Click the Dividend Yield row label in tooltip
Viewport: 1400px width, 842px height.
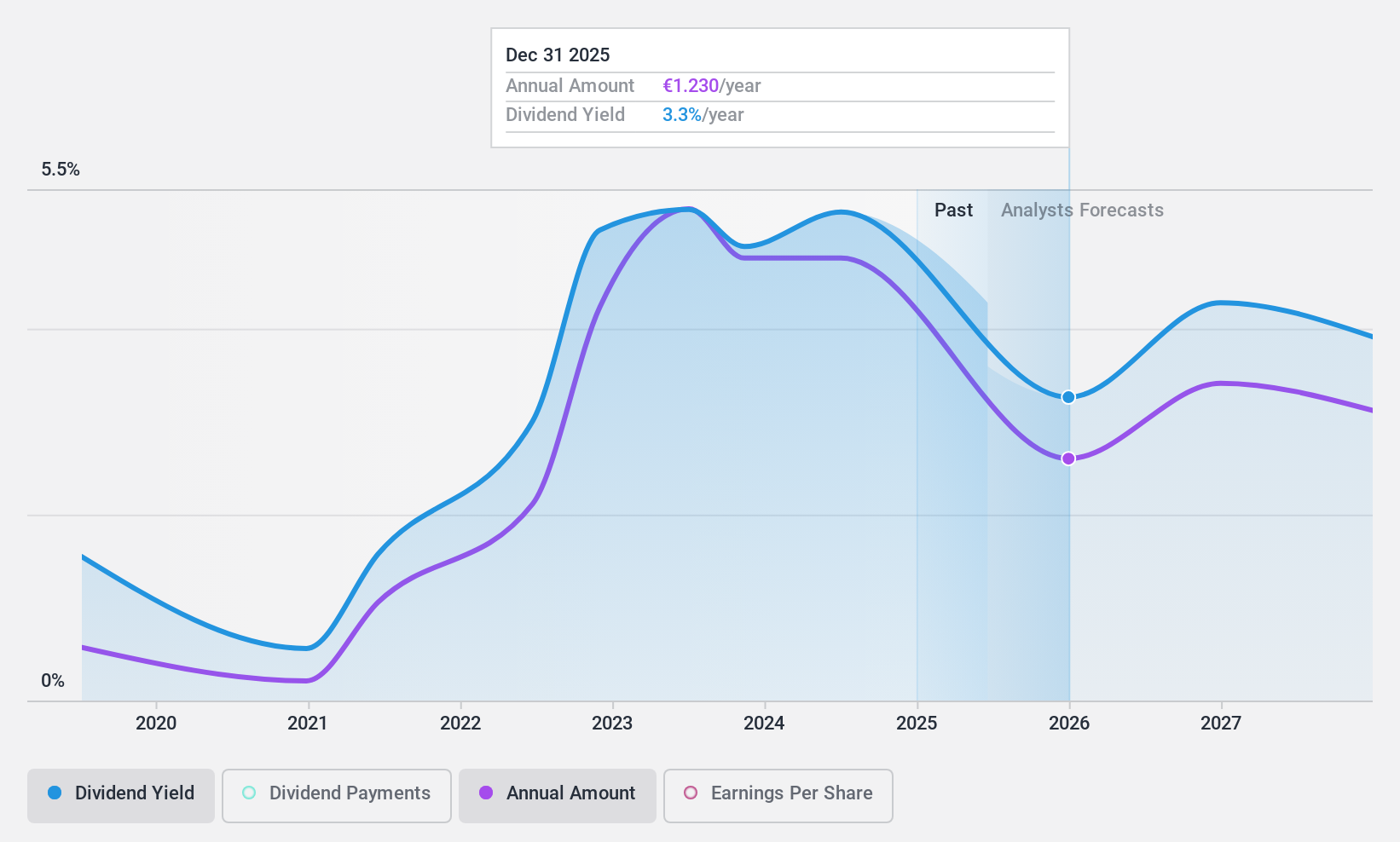pos(565,115)
